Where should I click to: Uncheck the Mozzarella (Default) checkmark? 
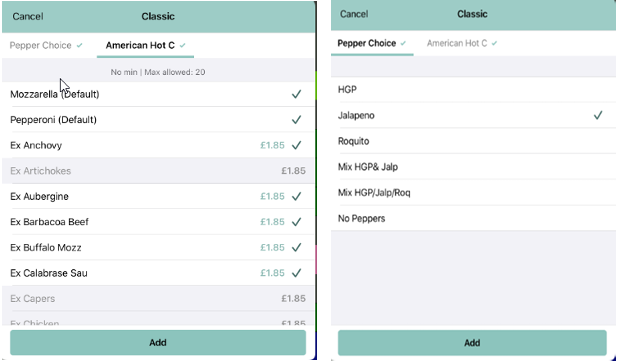pyautogui.click(x=296, y=94)
